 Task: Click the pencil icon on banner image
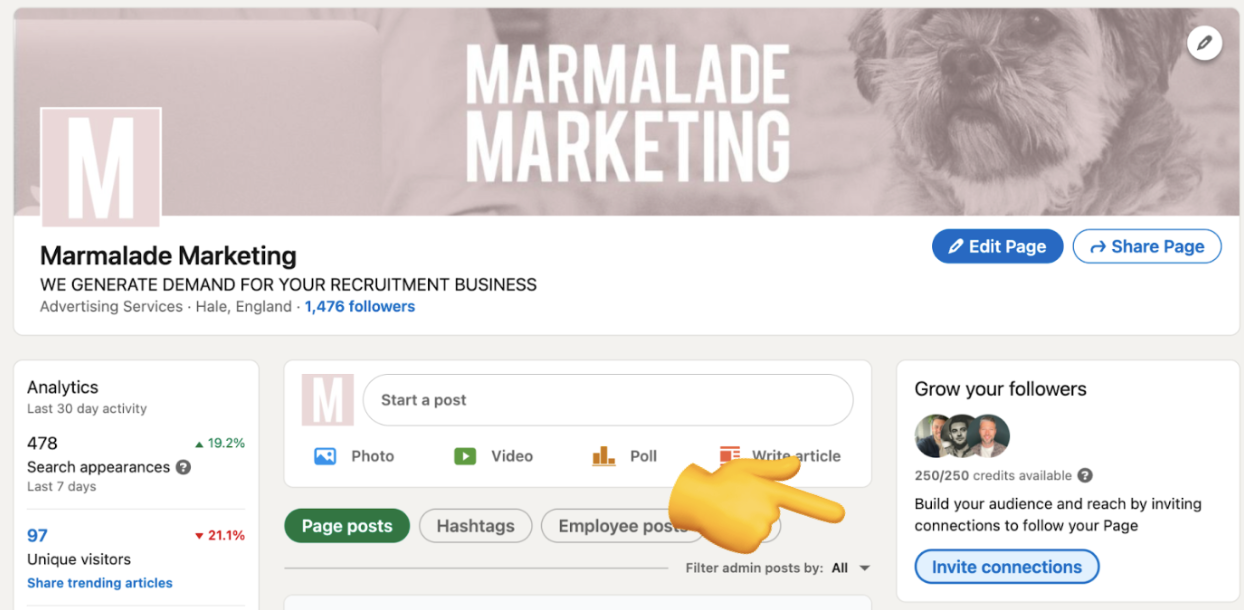click(x=1205, y=43)
